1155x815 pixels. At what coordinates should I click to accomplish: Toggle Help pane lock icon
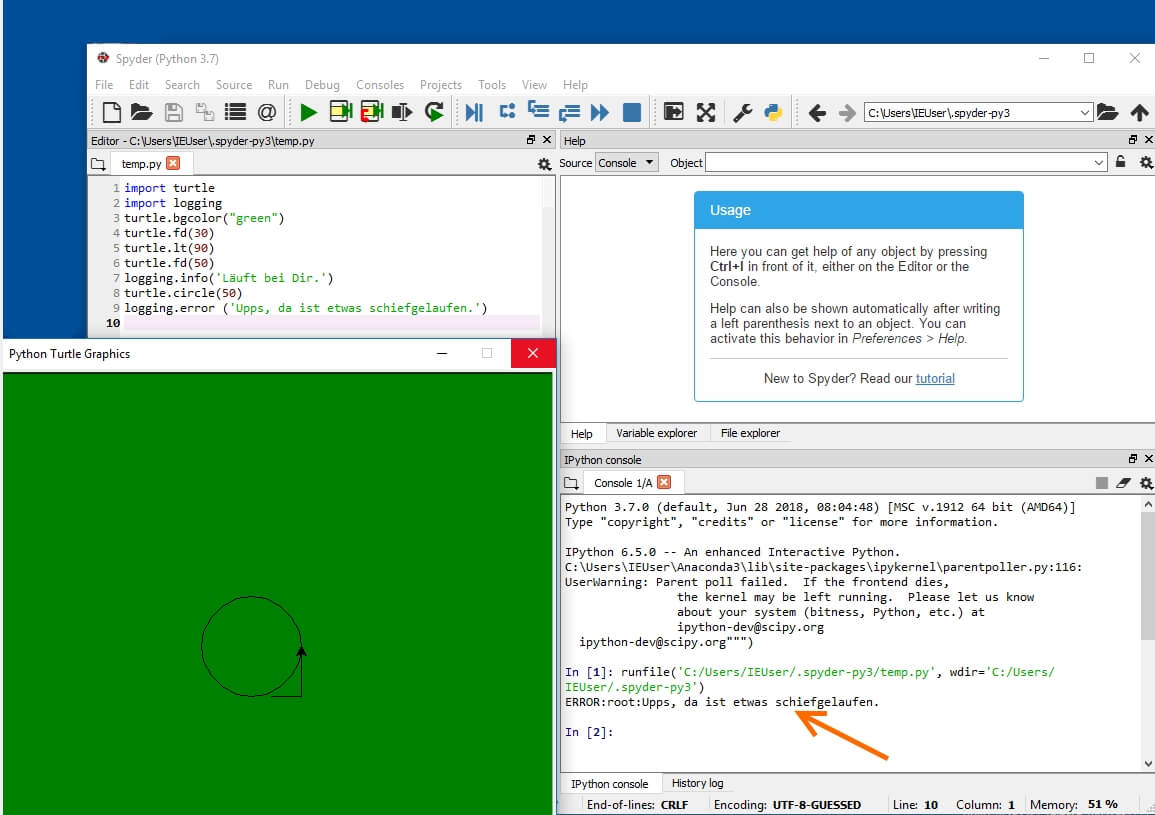coord(1120,162)
